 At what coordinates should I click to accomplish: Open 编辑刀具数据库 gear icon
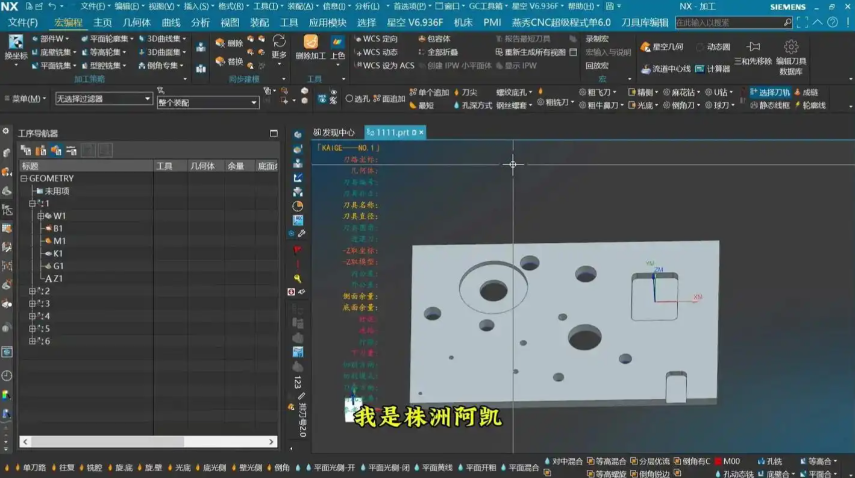(791, 47)
